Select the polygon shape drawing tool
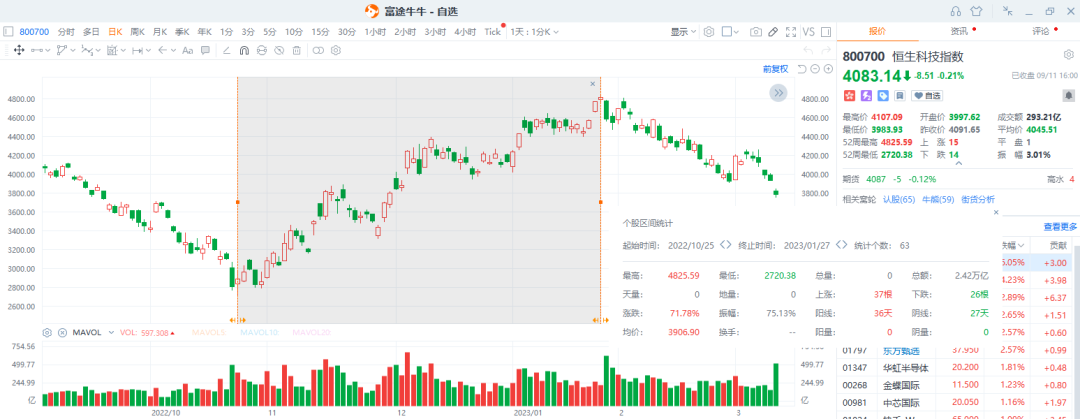The width and height of the screenshot is (1080, 419). coord(62,50)
